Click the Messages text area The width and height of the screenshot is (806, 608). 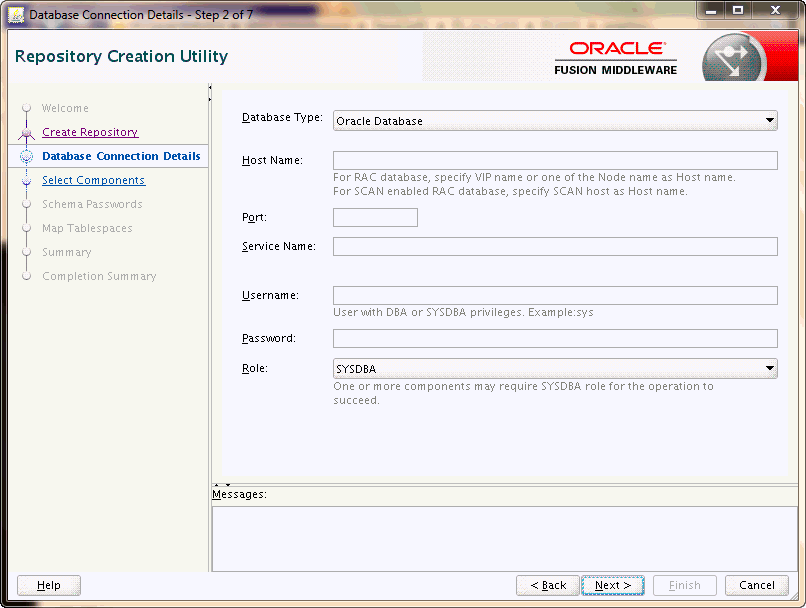(504, 539)
